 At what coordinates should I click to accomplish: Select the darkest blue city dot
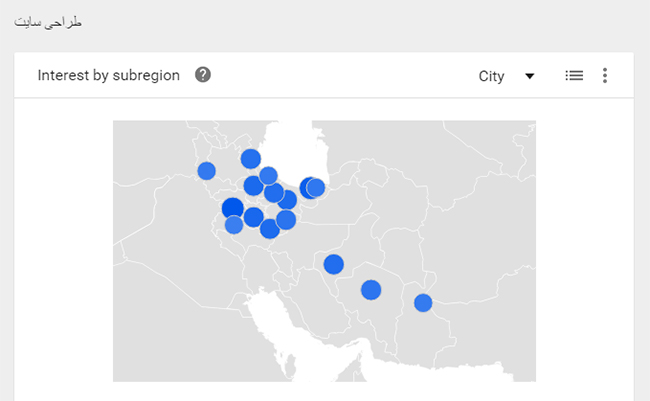(232, 208)
